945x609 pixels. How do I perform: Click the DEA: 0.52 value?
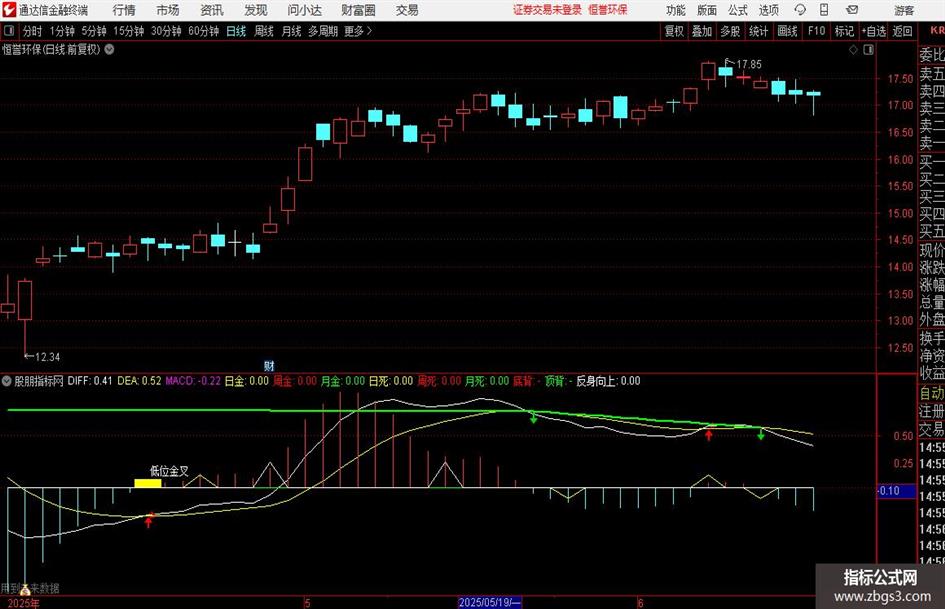pos(139,381)
